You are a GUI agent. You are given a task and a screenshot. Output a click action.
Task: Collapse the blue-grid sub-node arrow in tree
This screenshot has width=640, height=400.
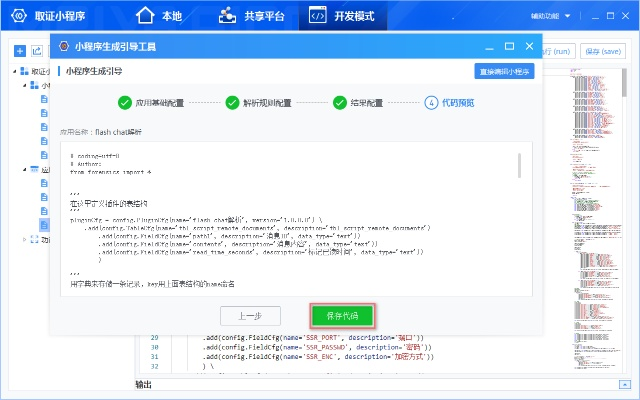24,85
